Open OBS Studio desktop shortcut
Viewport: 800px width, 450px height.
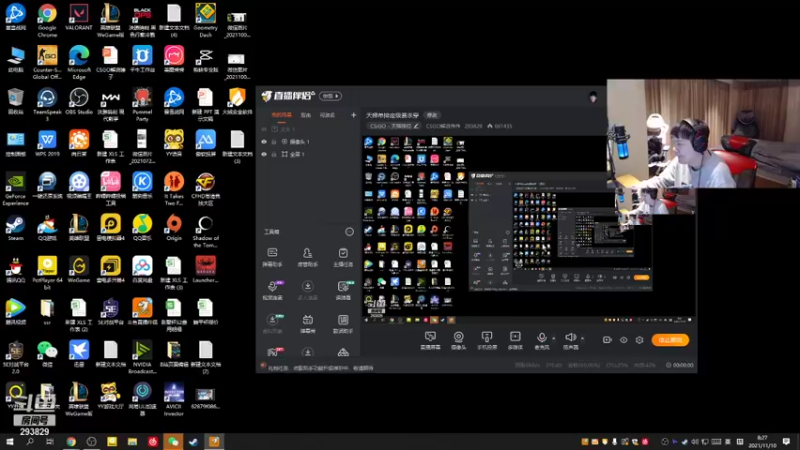click(79, 101)
